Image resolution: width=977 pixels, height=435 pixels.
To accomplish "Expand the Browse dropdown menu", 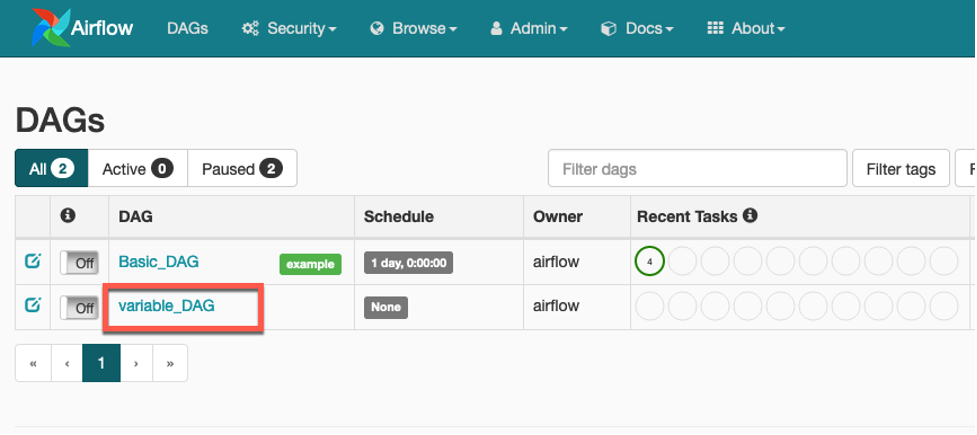I will pyautogui.click(x=413, y=29).
